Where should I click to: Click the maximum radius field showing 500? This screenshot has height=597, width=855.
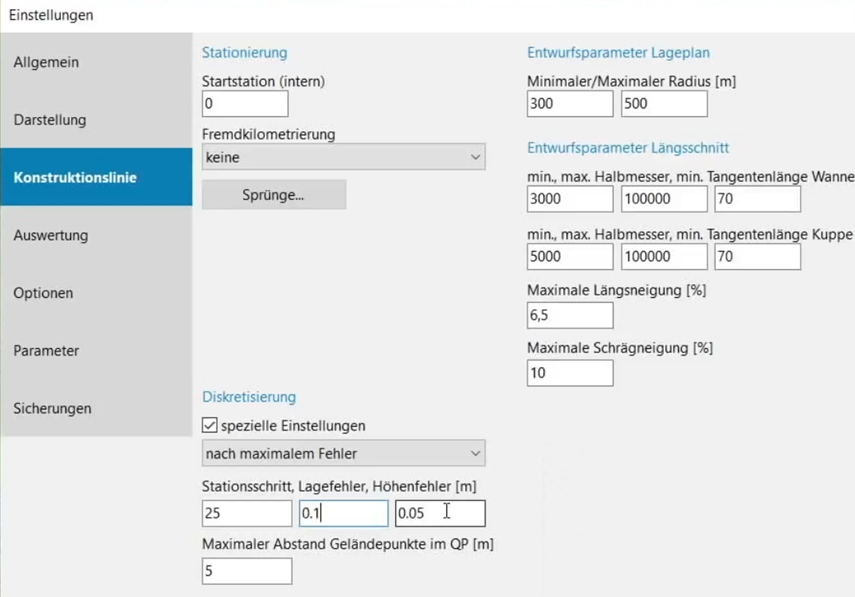[664, 104]
